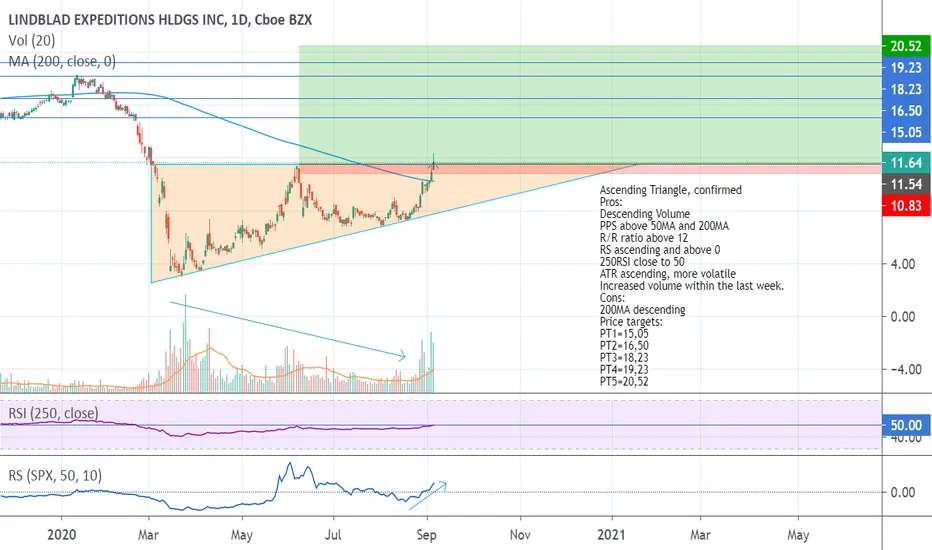Click the 11.64 current price label
Image resolution: width=932 pixels, height=550 pixels.
906,162
